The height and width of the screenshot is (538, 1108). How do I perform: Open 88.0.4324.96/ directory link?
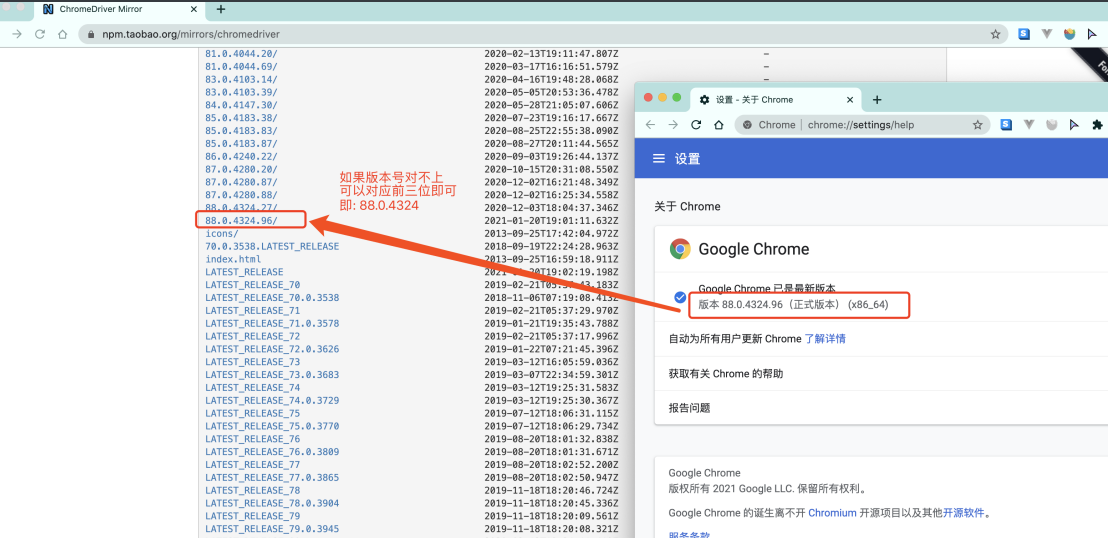click(x=242, y=221)
